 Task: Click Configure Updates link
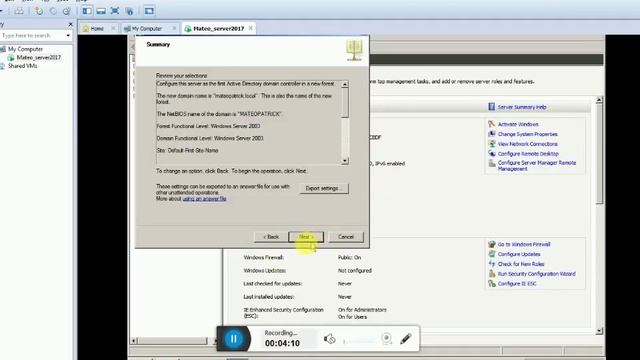(x=519, y=254)
